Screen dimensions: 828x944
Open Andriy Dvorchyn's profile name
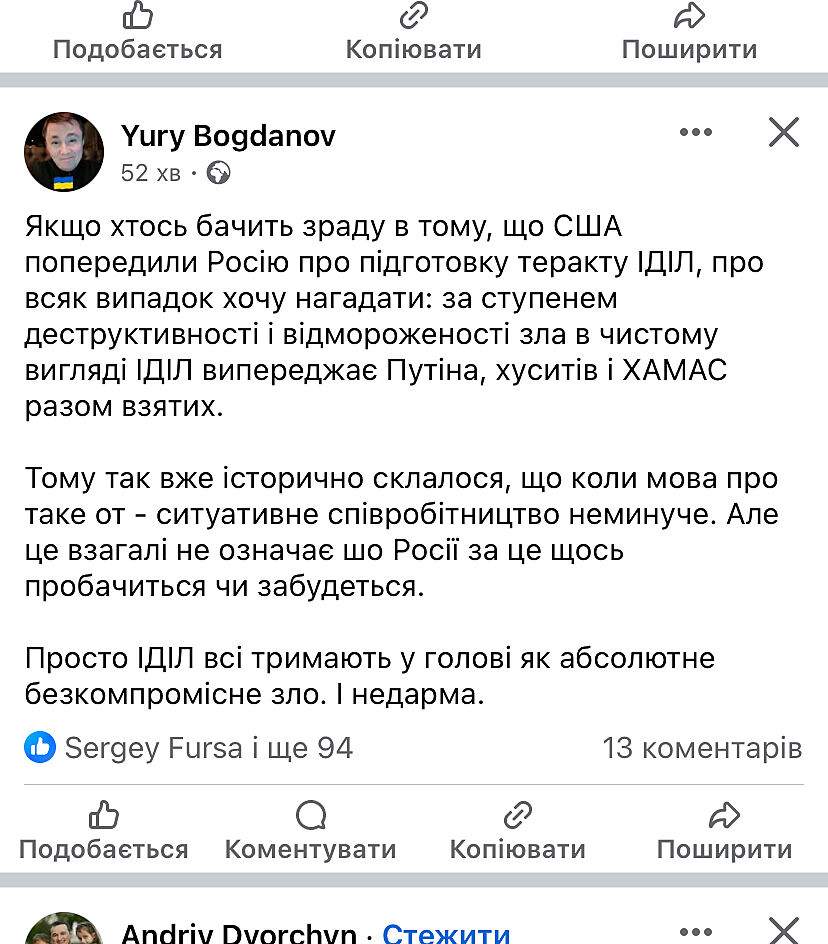tap(238, 934)
